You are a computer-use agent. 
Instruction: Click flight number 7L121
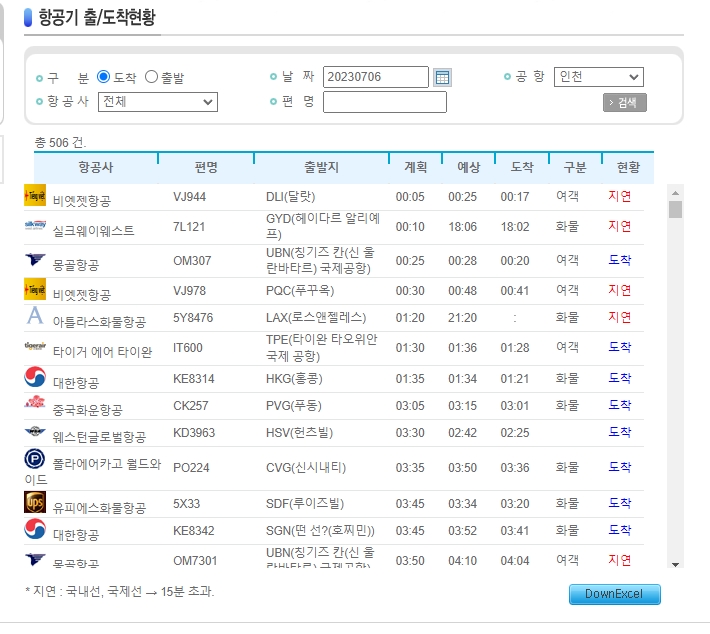189,226
